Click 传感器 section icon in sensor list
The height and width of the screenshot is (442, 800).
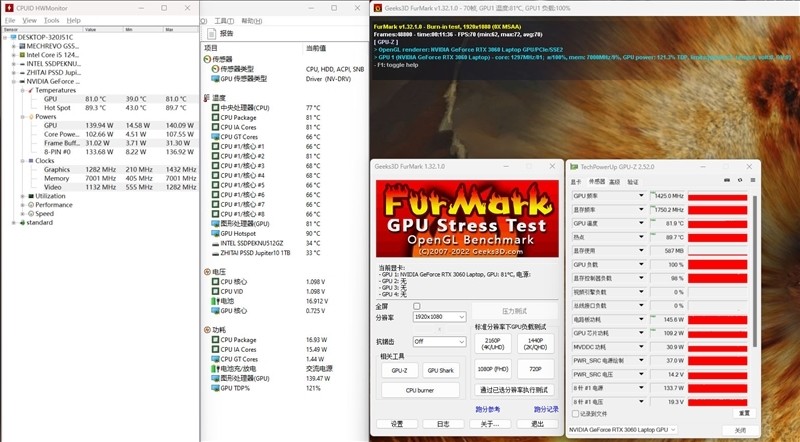pyautogui.click(x=207, y=59)
